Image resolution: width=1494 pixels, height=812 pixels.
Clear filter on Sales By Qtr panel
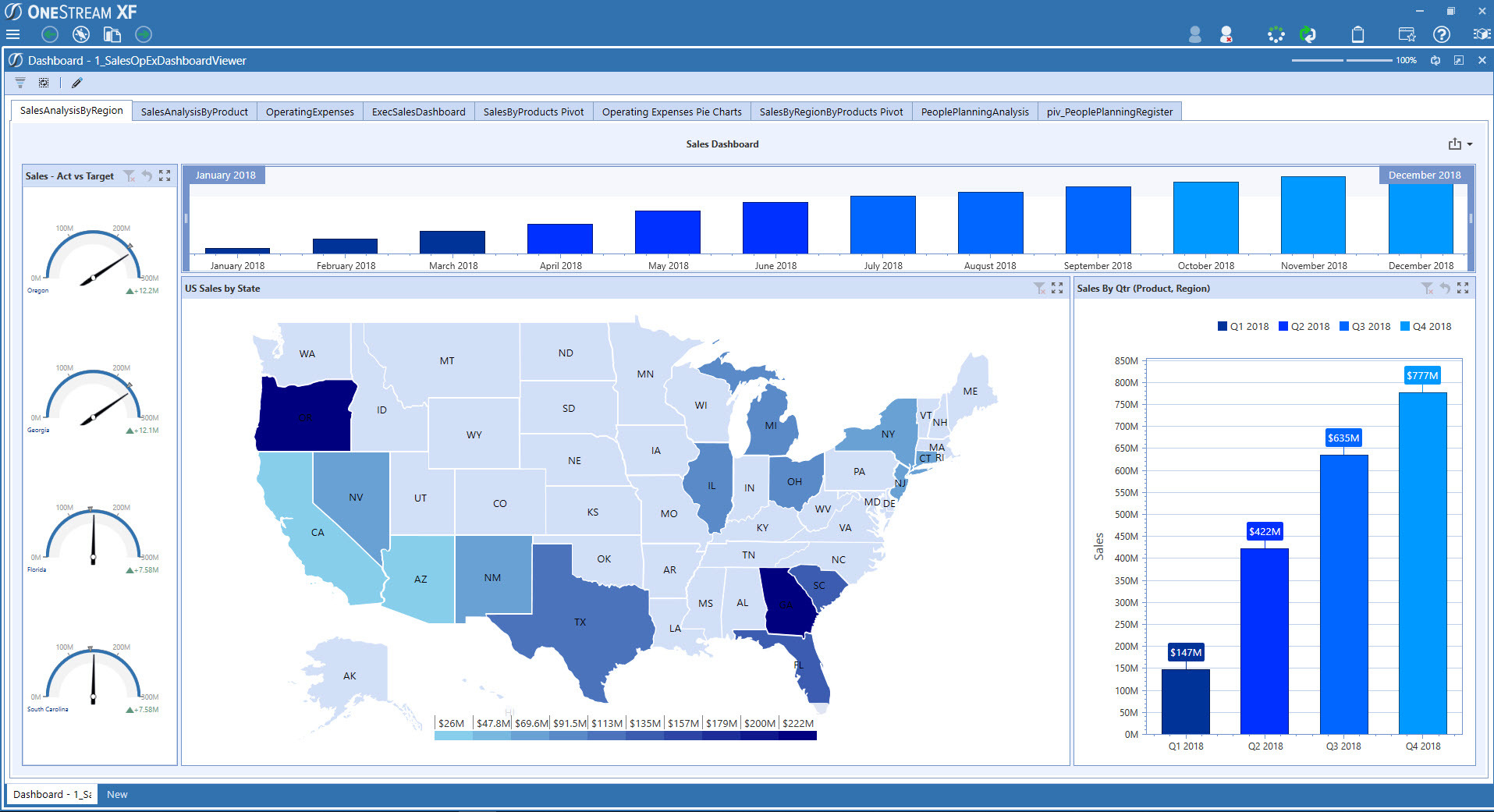coord(1427,289)
